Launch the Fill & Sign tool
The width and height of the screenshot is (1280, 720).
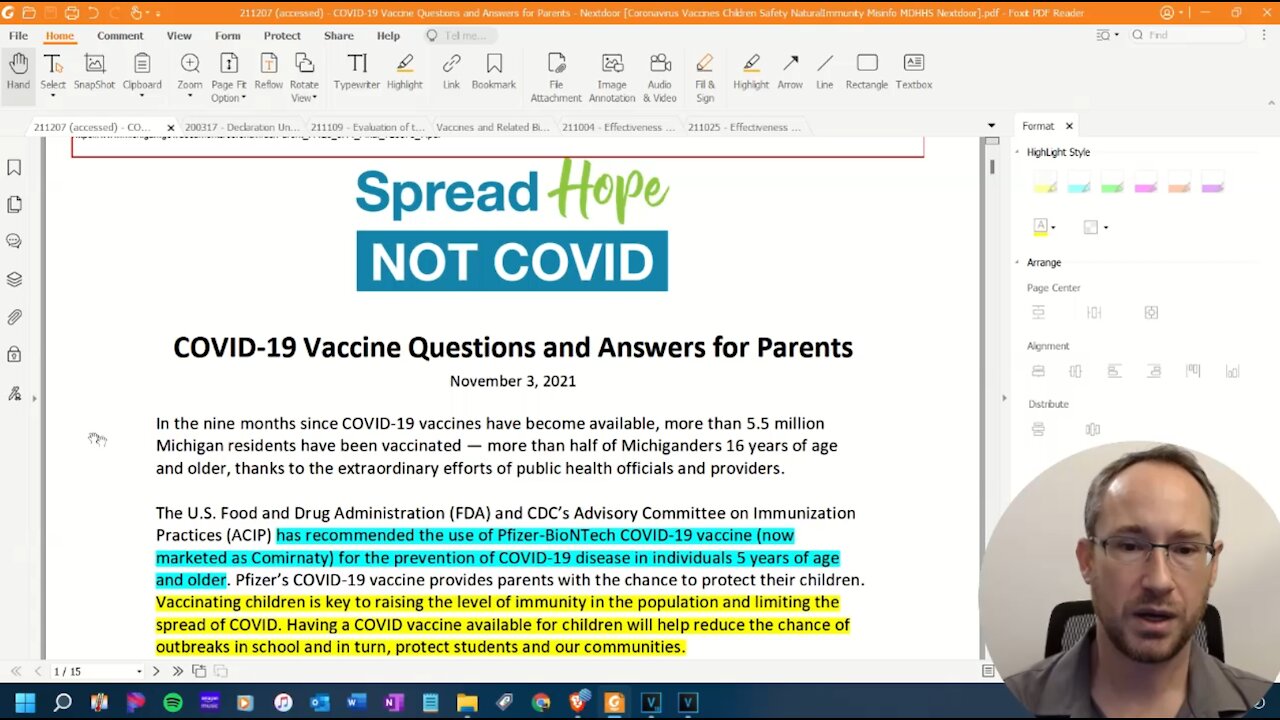pos(705,78)
